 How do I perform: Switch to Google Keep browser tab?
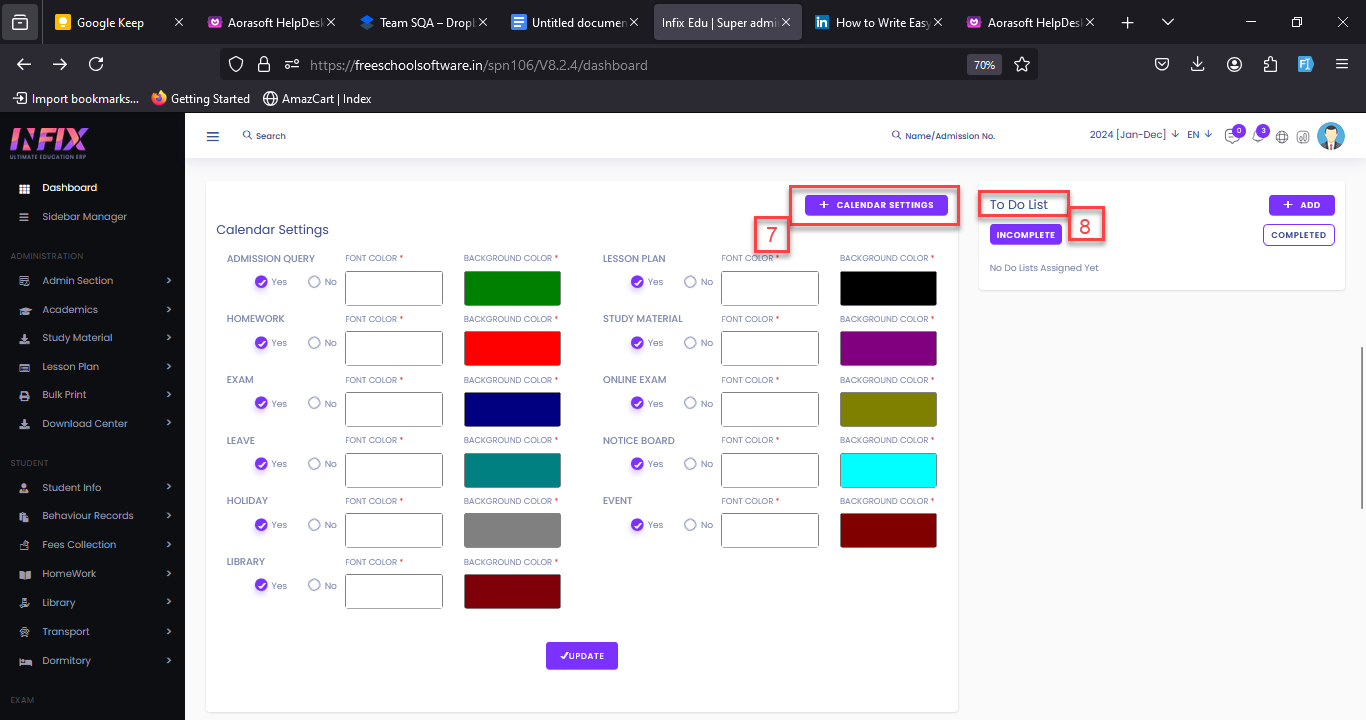(x=119, y=22)
